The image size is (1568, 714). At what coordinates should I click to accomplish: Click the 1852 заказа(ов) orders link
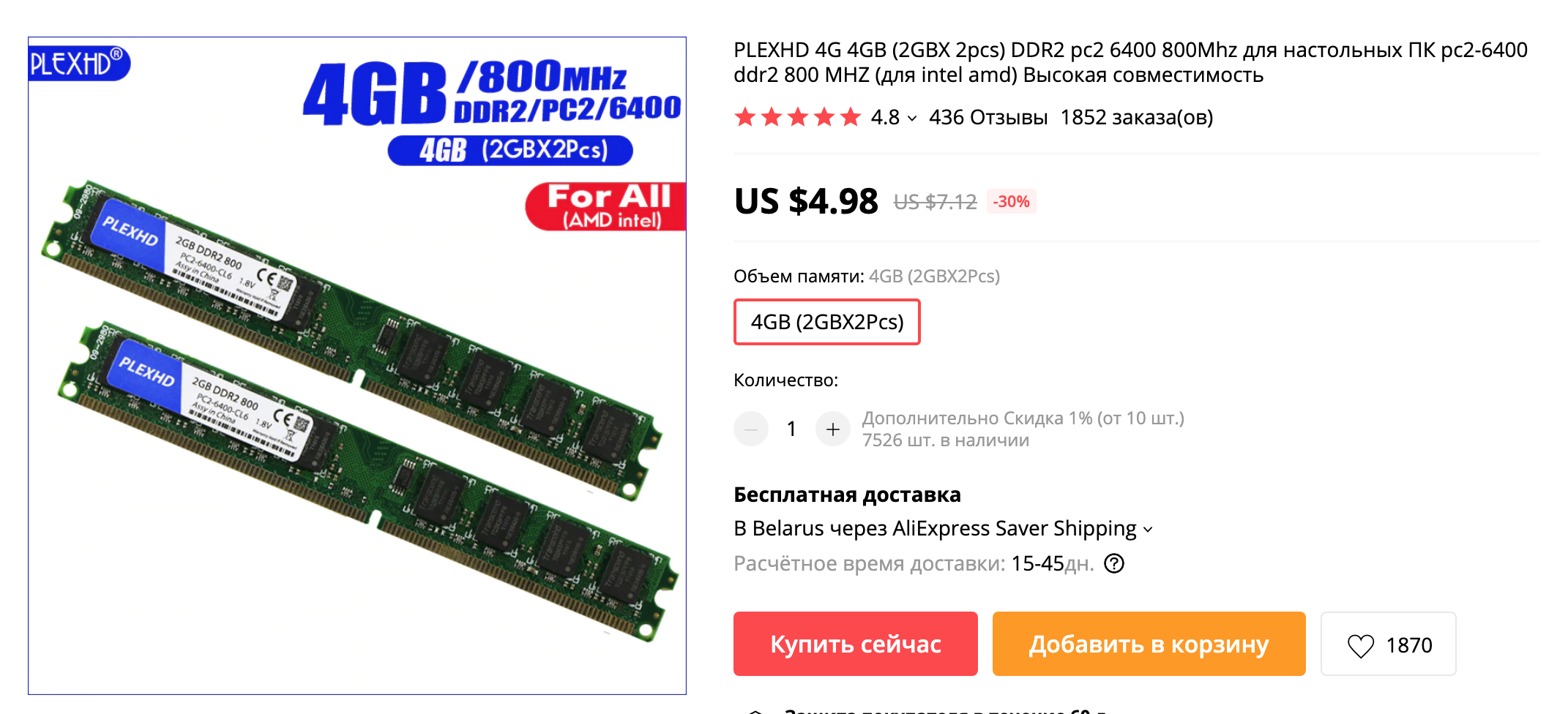[1137, 117]
